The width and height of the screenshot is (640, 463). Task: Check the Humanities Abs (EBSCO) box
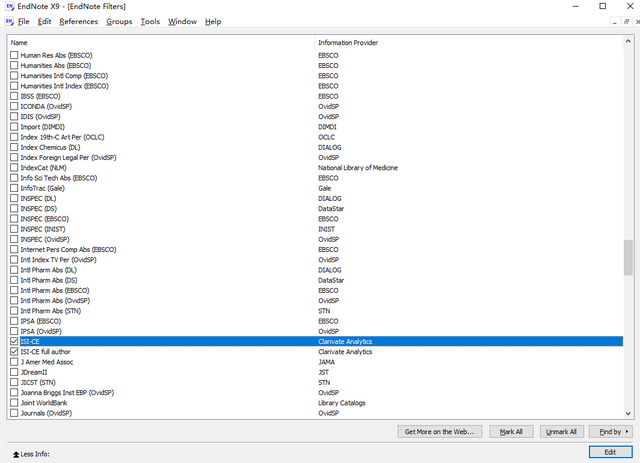(14, 65)
